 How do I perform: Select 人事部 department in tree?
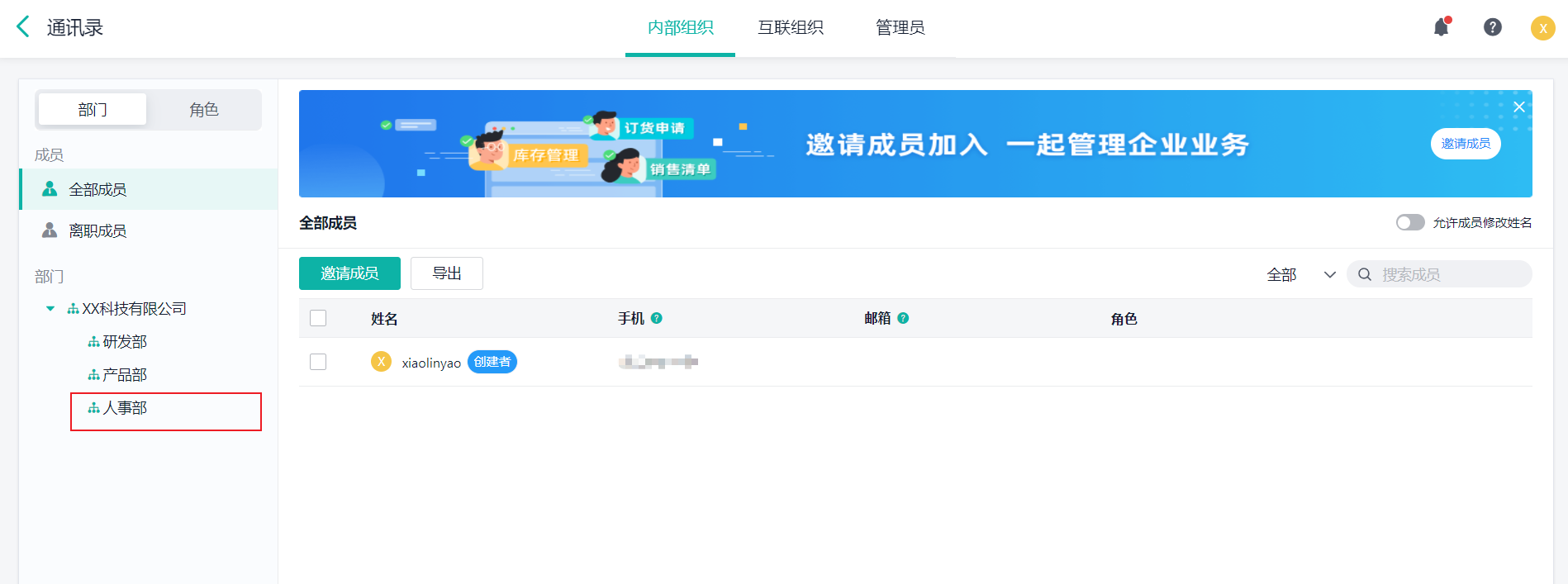(x=125, y=408)
